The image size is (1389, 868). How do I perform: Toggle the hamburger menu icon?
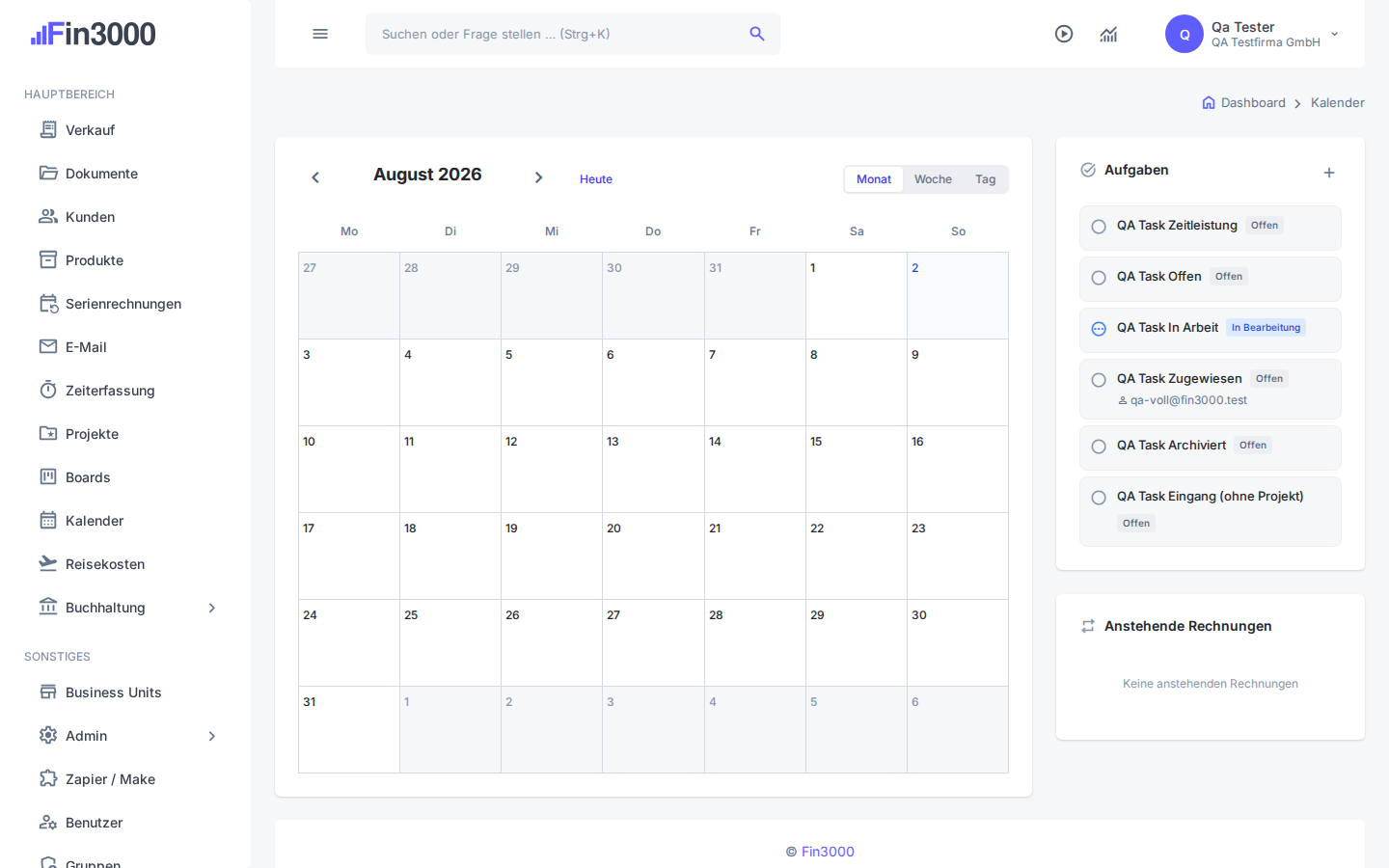tap(320, 34)
